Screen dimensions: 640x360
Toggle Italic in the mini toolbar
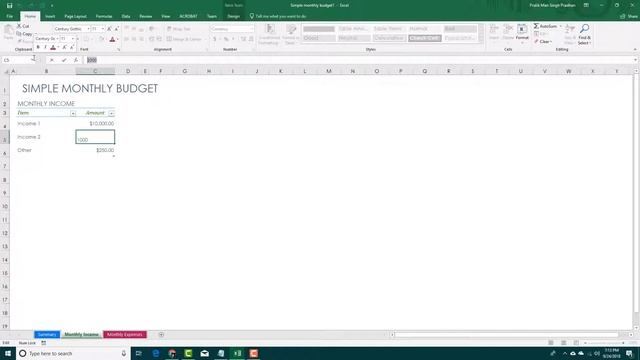45,47
